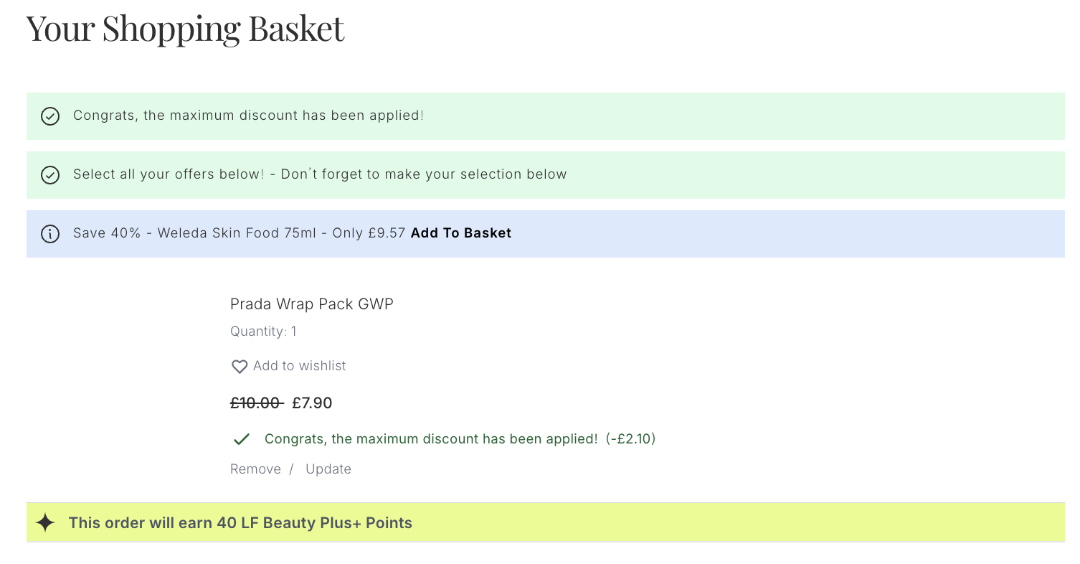Remove Prada Wrap Pack GWP from basket
The height and width of the screenshot is (564, 1080).
(255, 469)
